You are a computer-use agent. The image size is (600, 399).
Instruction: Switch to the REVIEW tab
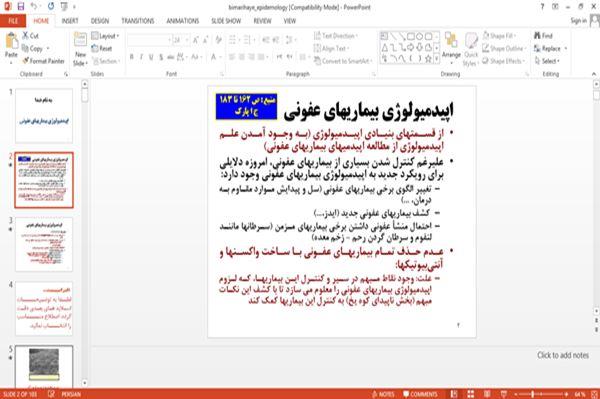pos(262,21)
